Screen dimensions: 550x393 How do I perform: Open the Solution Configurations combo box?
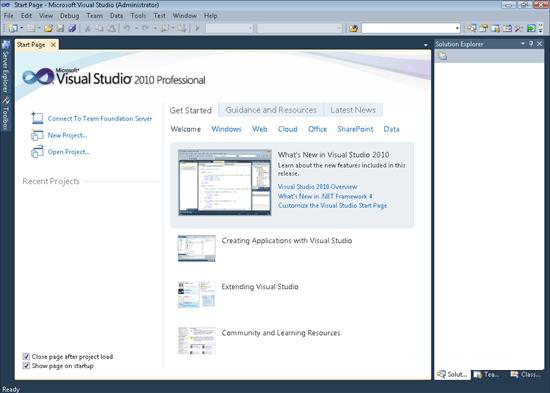[x=229, y=28]
